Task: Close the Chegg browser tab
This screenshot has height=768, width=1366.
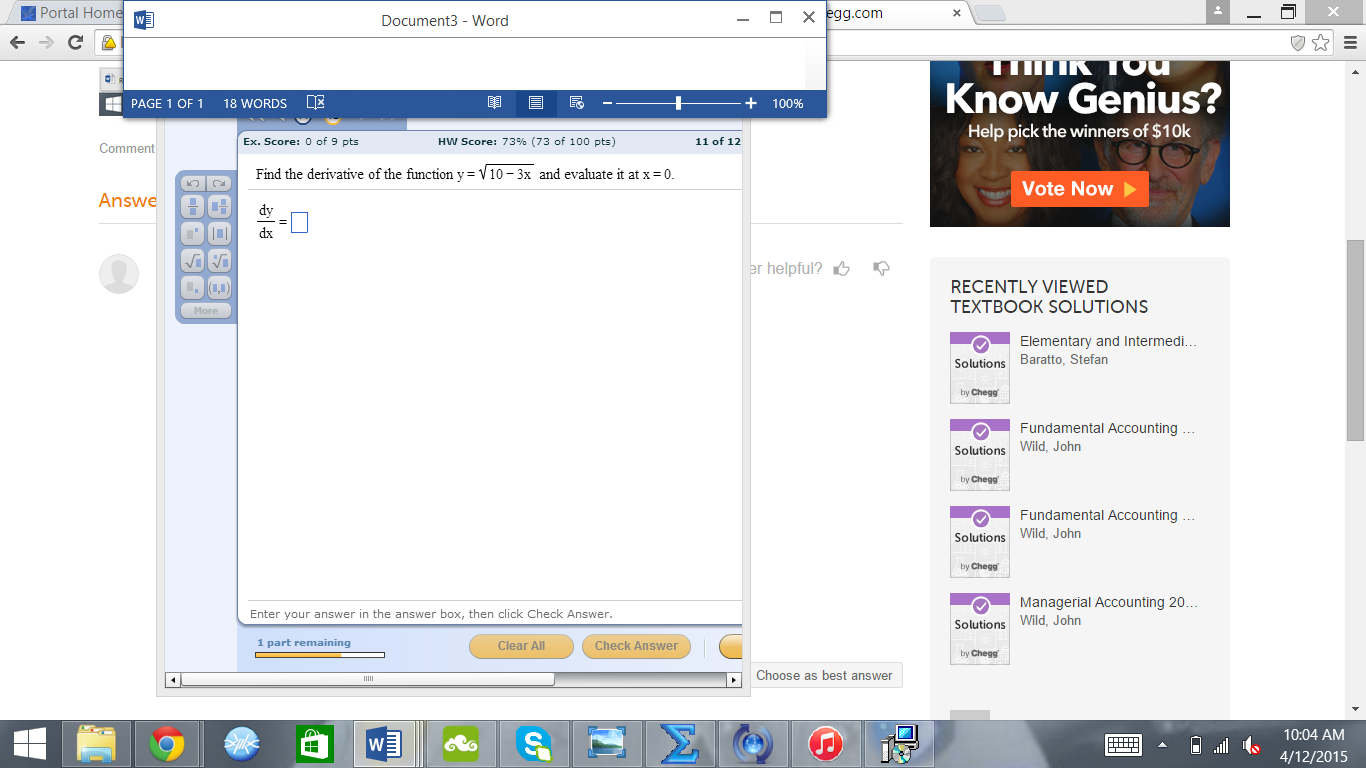Action: [957, 14]
